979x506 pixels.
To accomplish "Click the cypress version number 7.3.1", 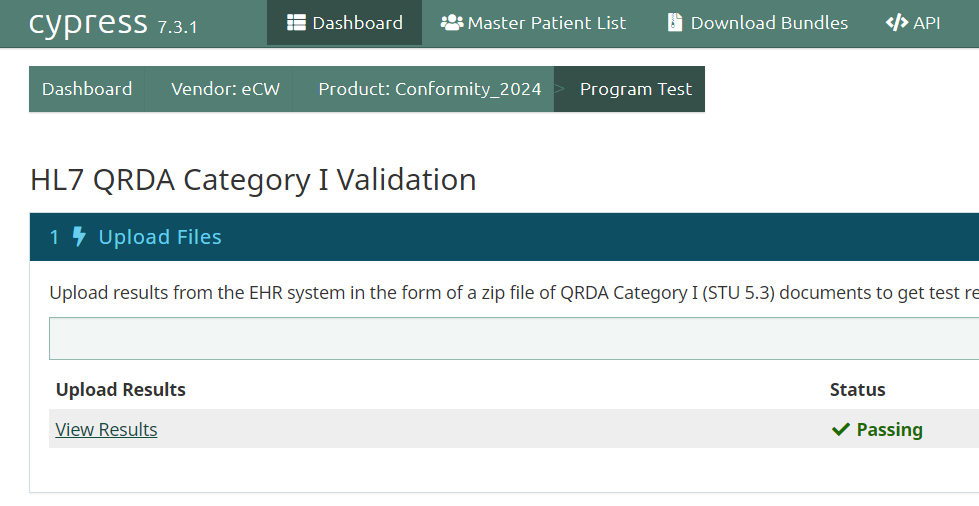I will (177, 27).
